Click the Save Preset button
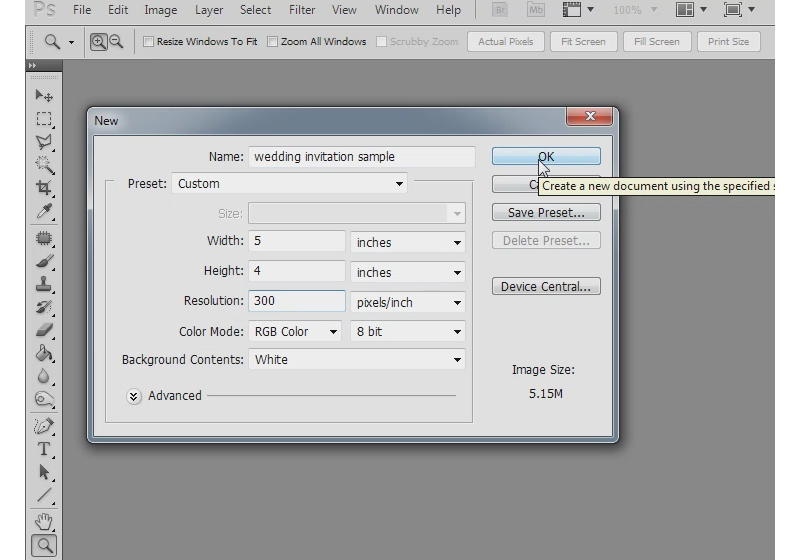Viewport: 800px width, 560px height. [x=546, y=212]
